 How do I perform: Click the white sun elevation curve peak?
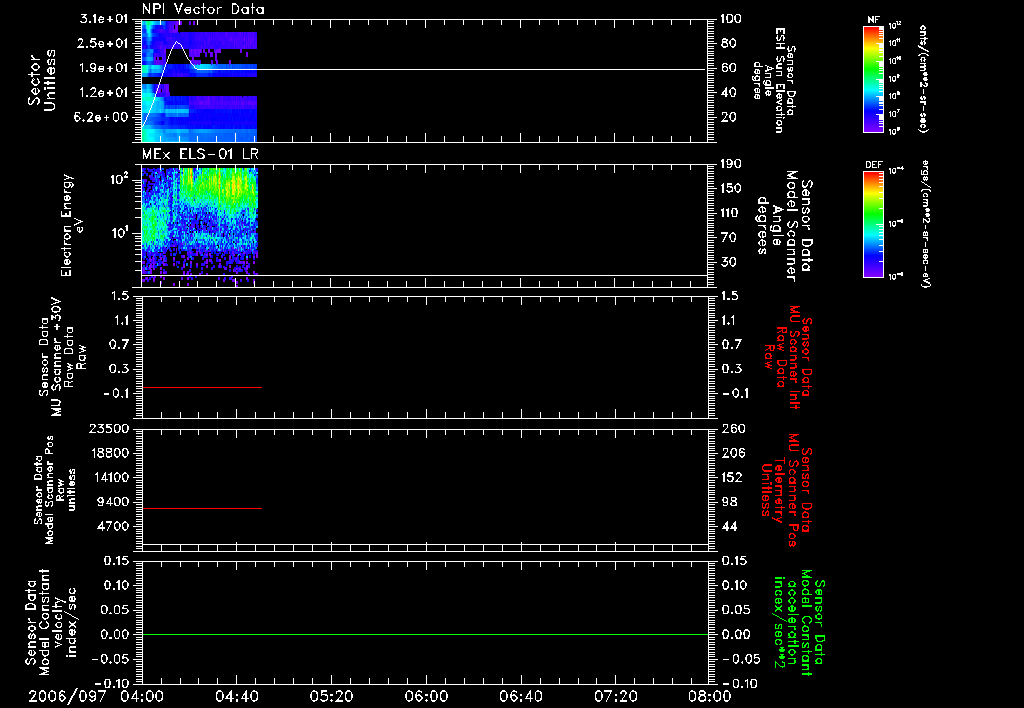tap(177, 42)
